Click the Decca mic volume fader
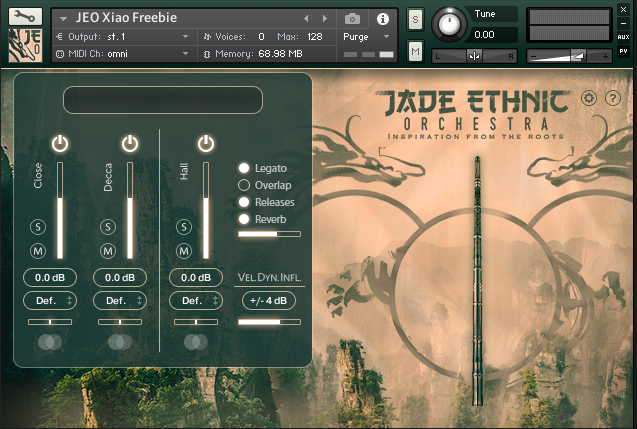Viewport: 637px width, 429px height. click(x=130, y=210)
